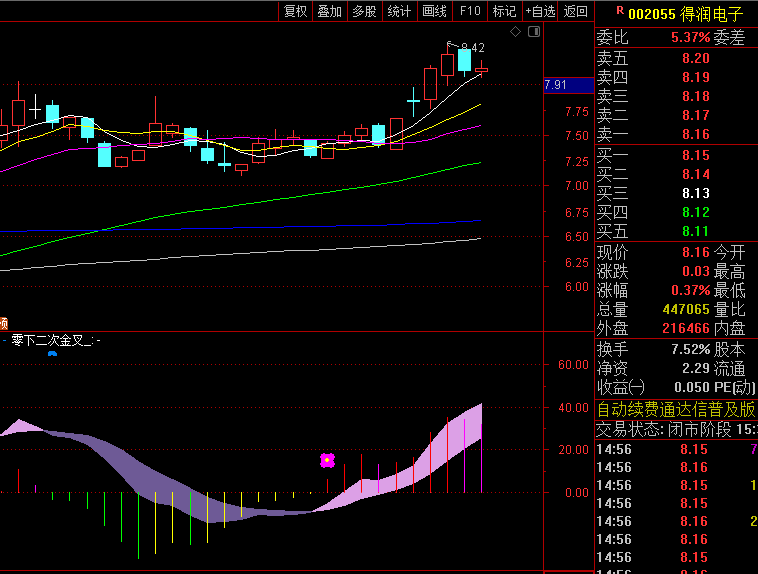Screen dimensions: 758x574
Task: Open F10 company information
Action: [469, 11]
